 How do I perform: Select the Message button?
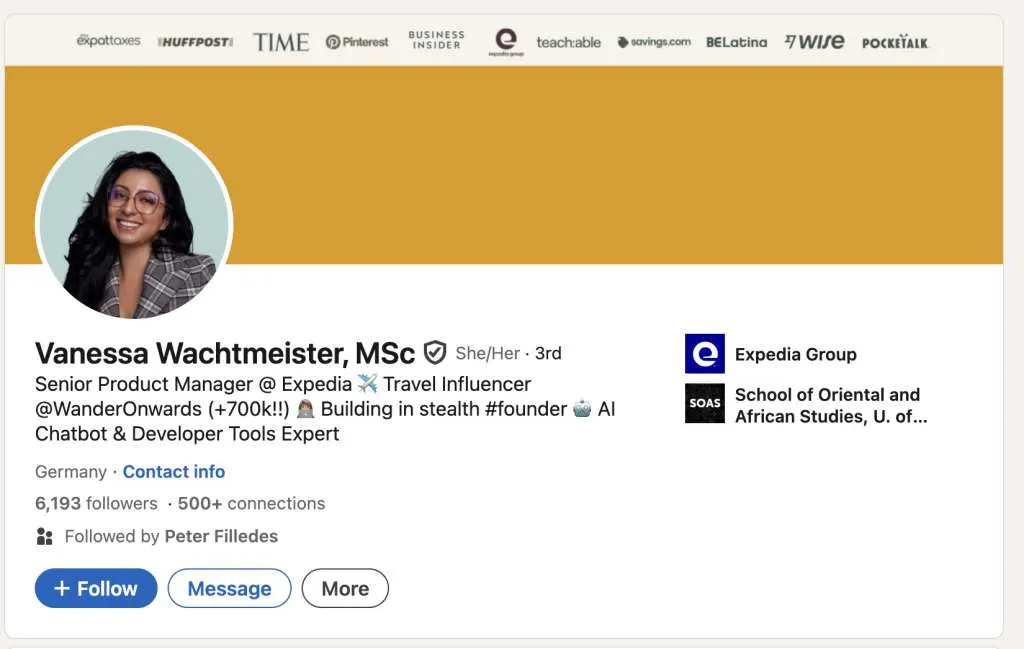click(229, 588)
